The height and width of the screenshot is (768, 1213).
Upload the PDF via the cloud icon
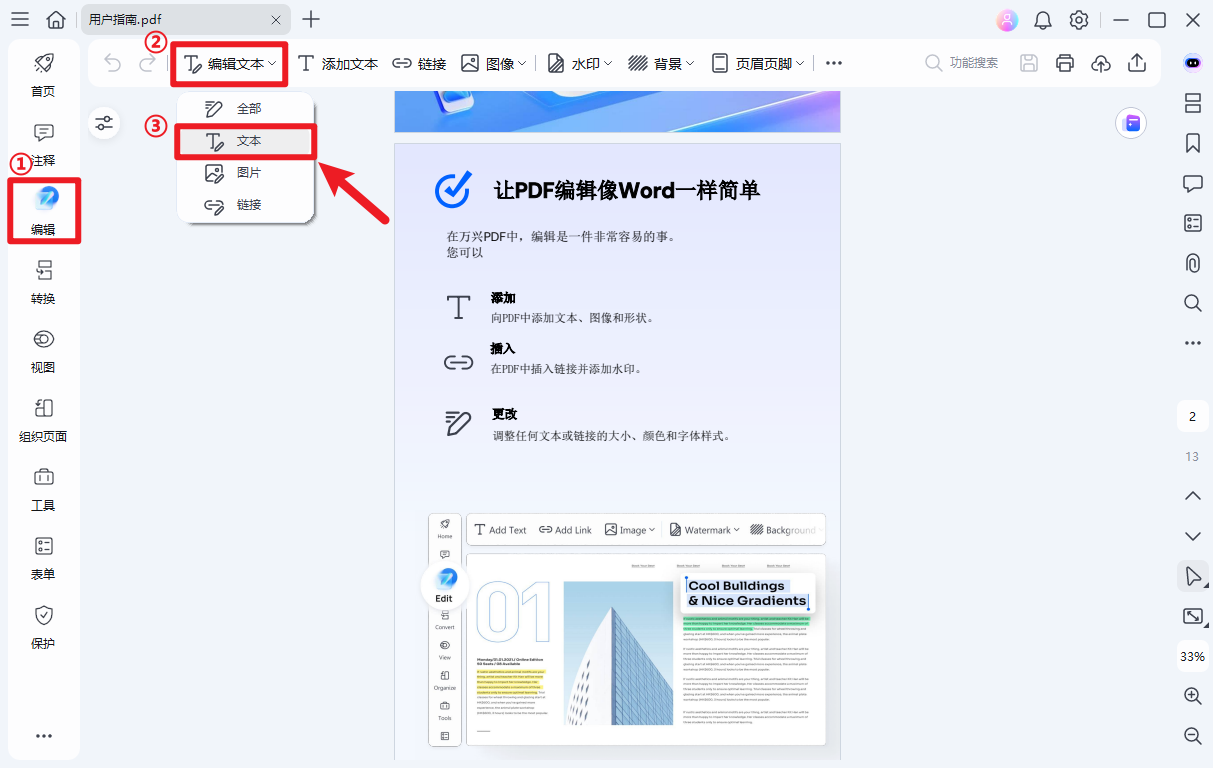1100,62
